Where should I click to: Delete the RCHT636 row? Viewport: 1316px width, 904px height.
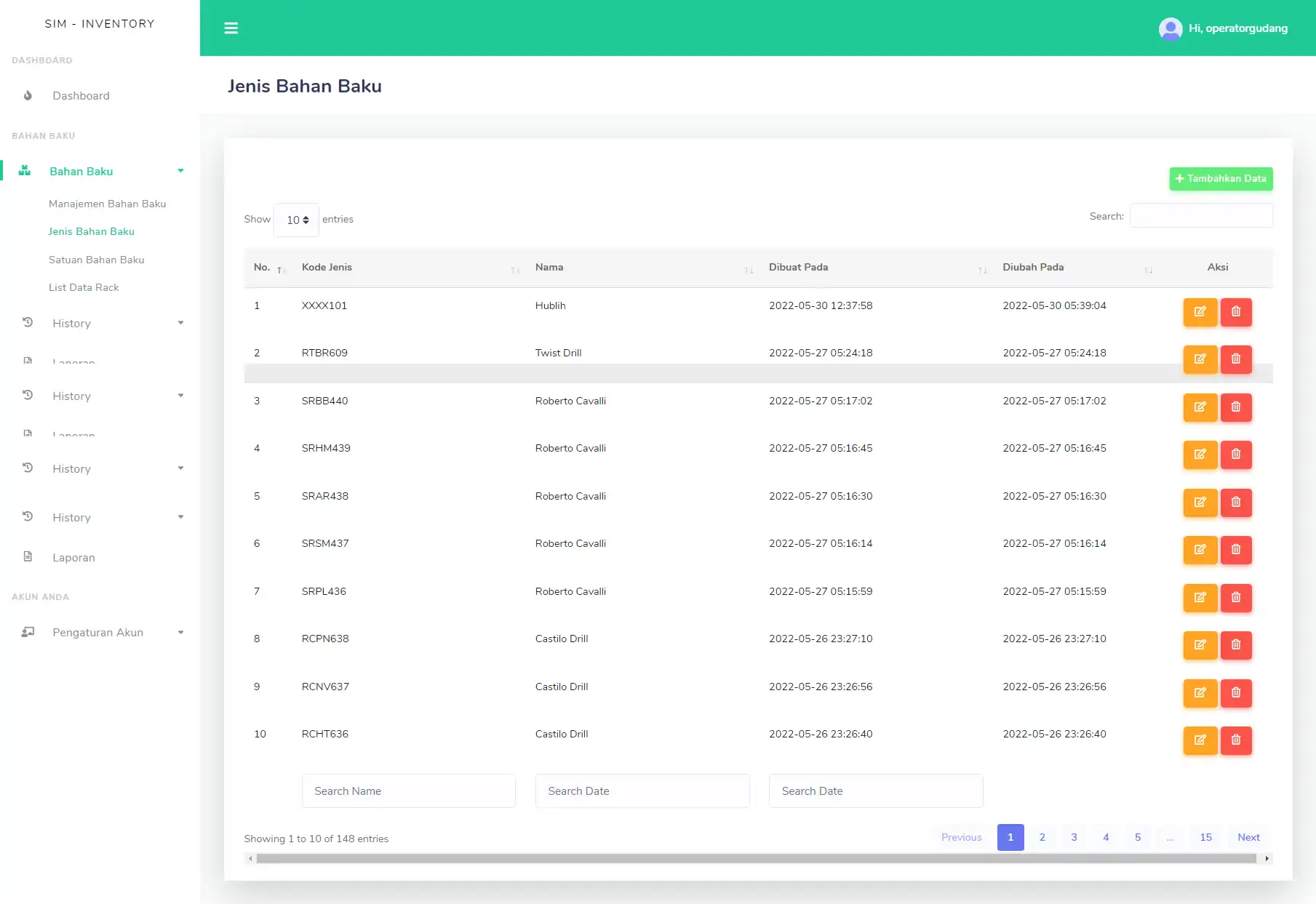1236,740
